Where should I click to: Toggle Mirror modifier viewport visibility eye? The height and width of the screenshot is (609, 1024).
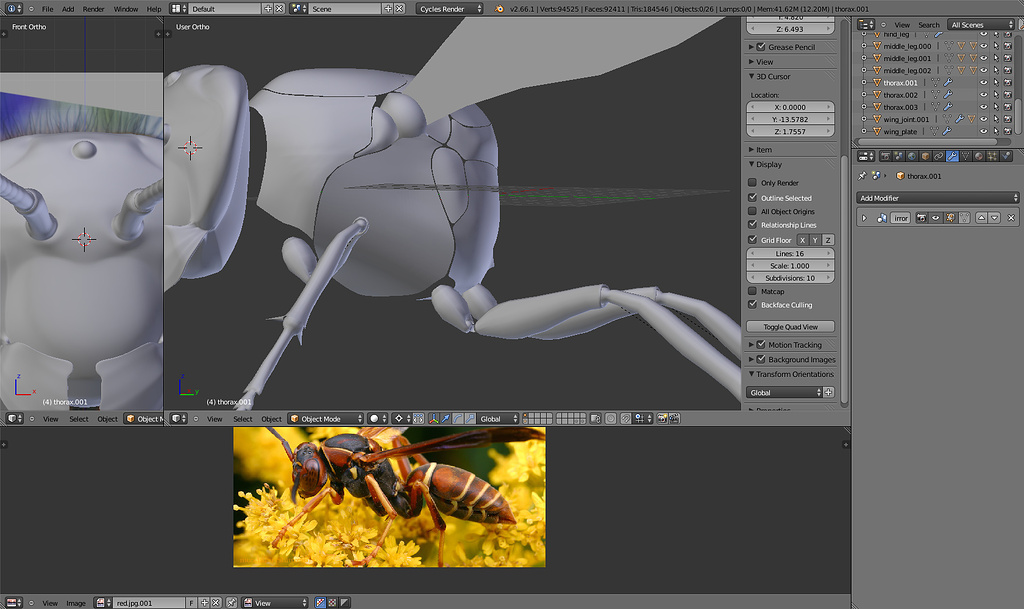(x=936, y=218)
